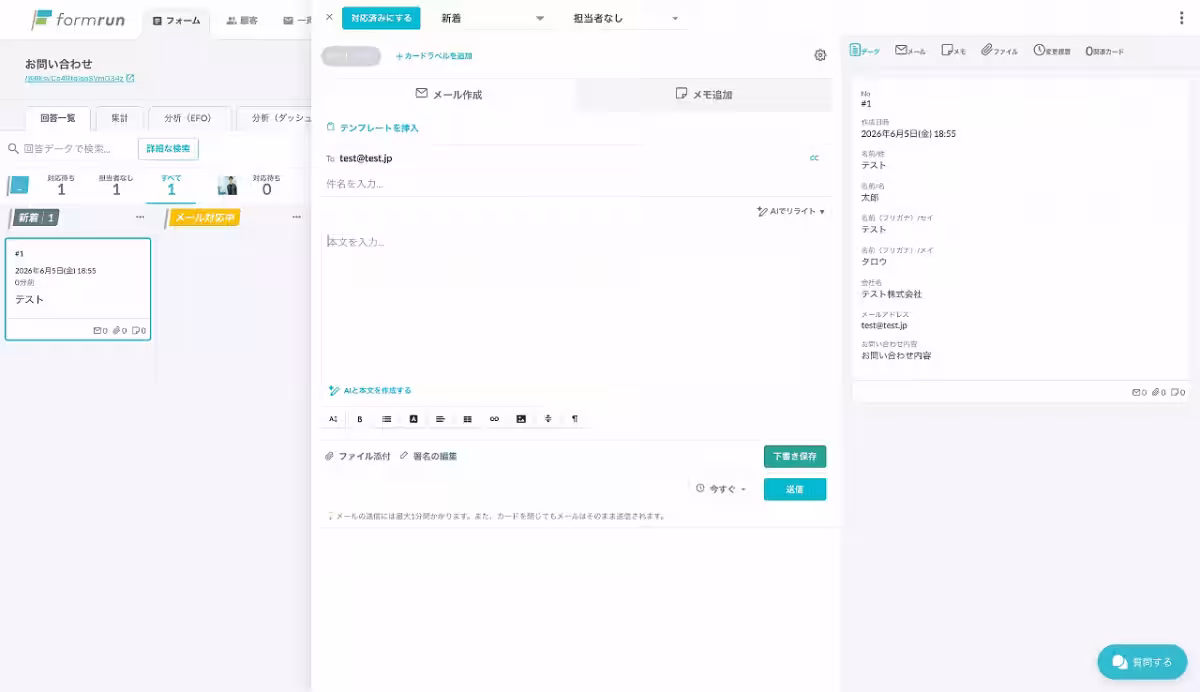
Task: Open the データ tab in the right panel
Action: tap(865, 50)
